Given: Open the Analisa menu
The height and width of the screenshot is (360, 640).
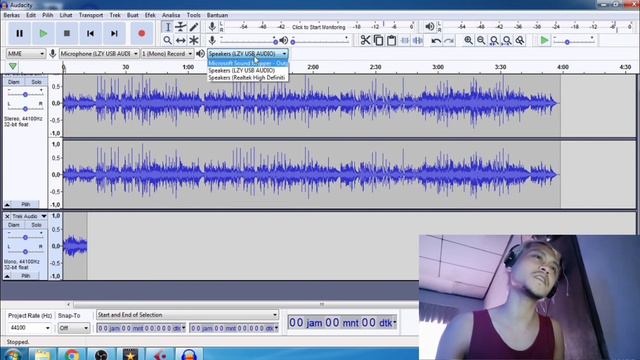Looking at the screenshot, I should click(x=171, y=15).
